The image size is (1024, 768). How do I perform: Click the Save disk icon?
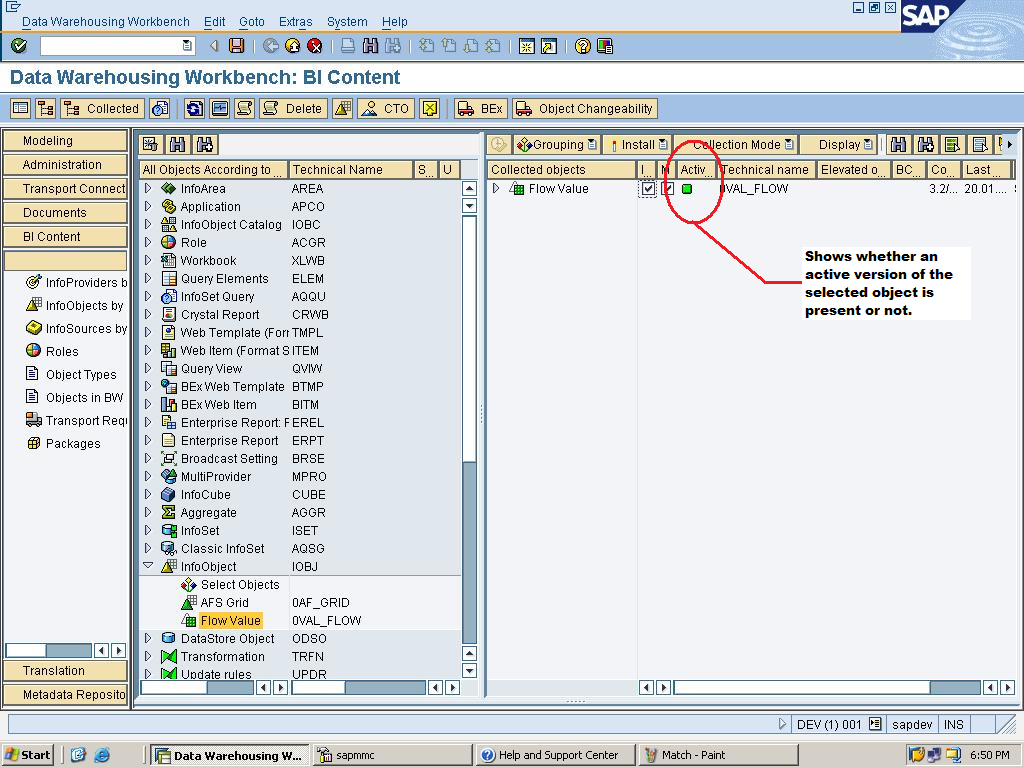click(236, 46)
